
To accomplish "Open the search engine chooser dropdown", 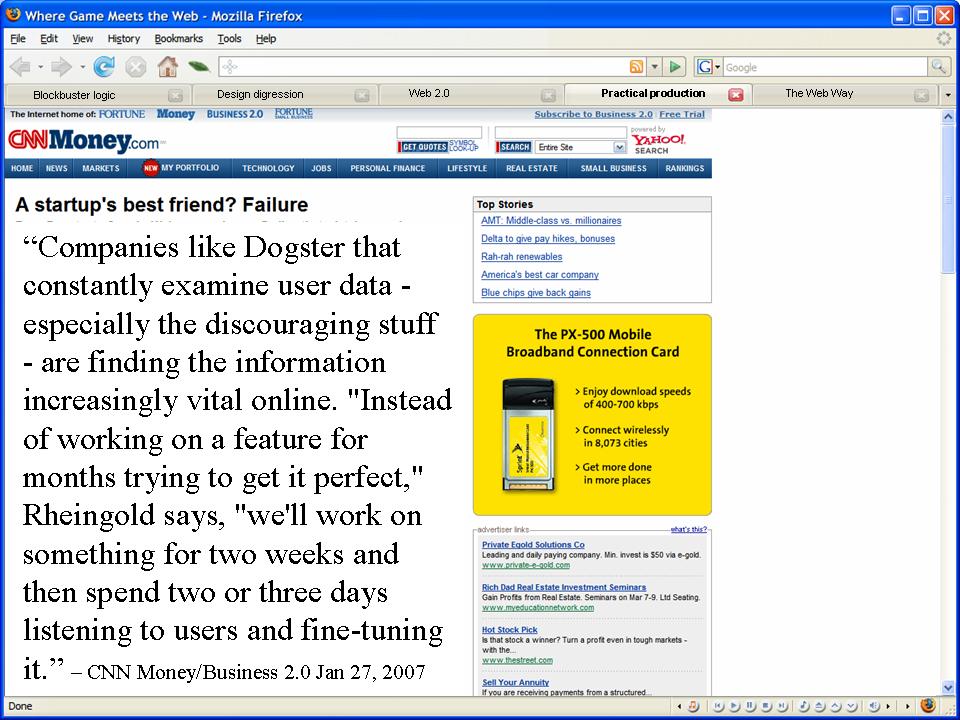I will click(718, 66).
